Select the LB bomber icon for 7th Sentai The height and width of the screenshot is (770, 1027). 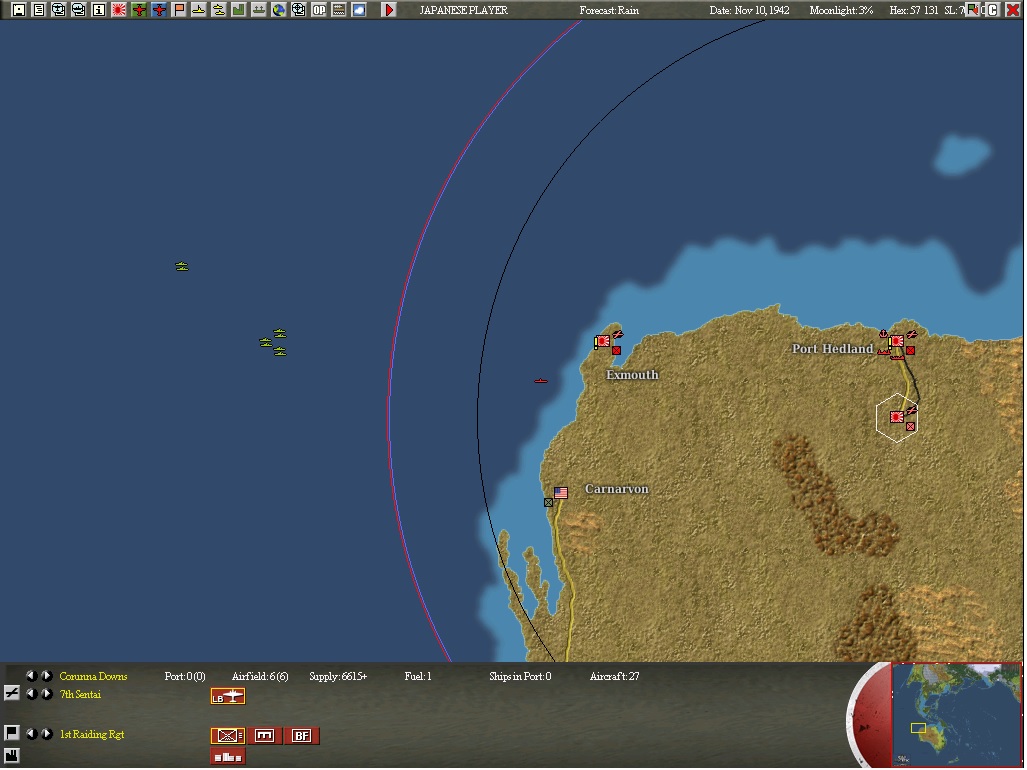(x=226, y=694)
